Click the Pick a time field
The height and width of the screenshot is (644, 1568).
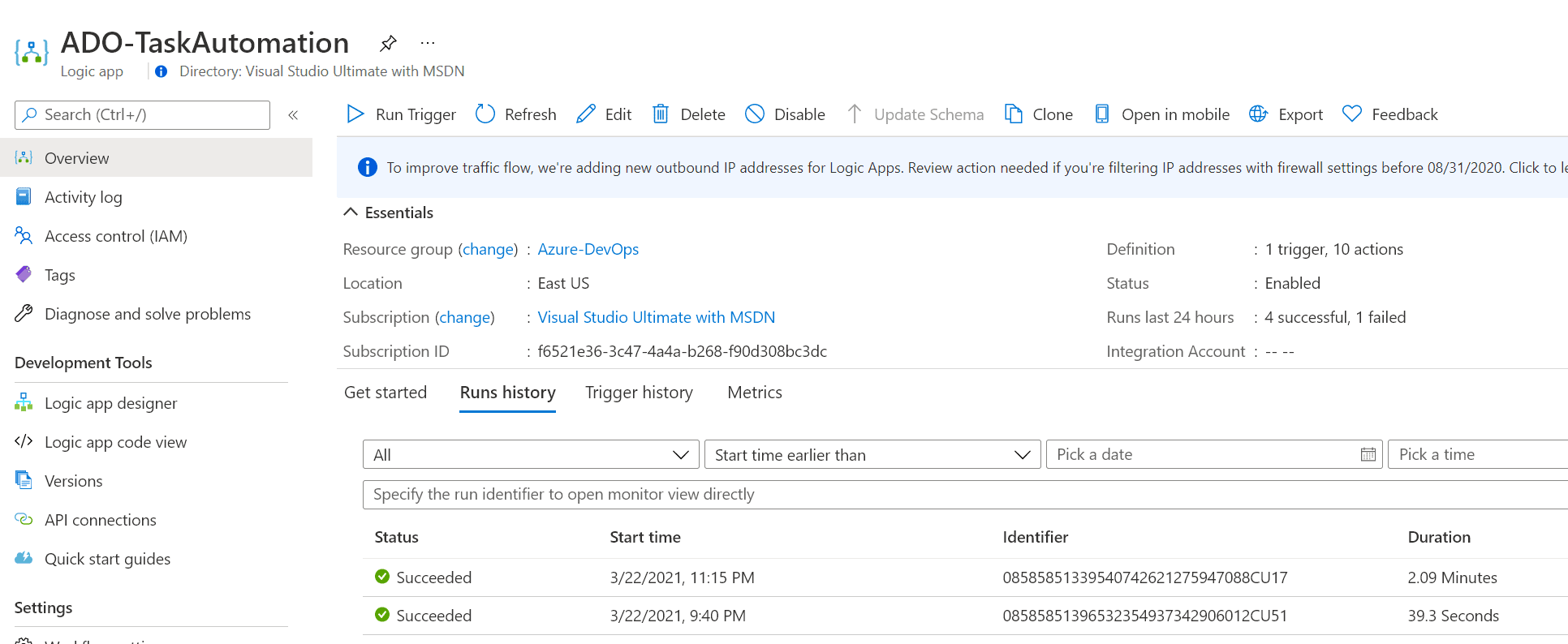[1478, 454]
